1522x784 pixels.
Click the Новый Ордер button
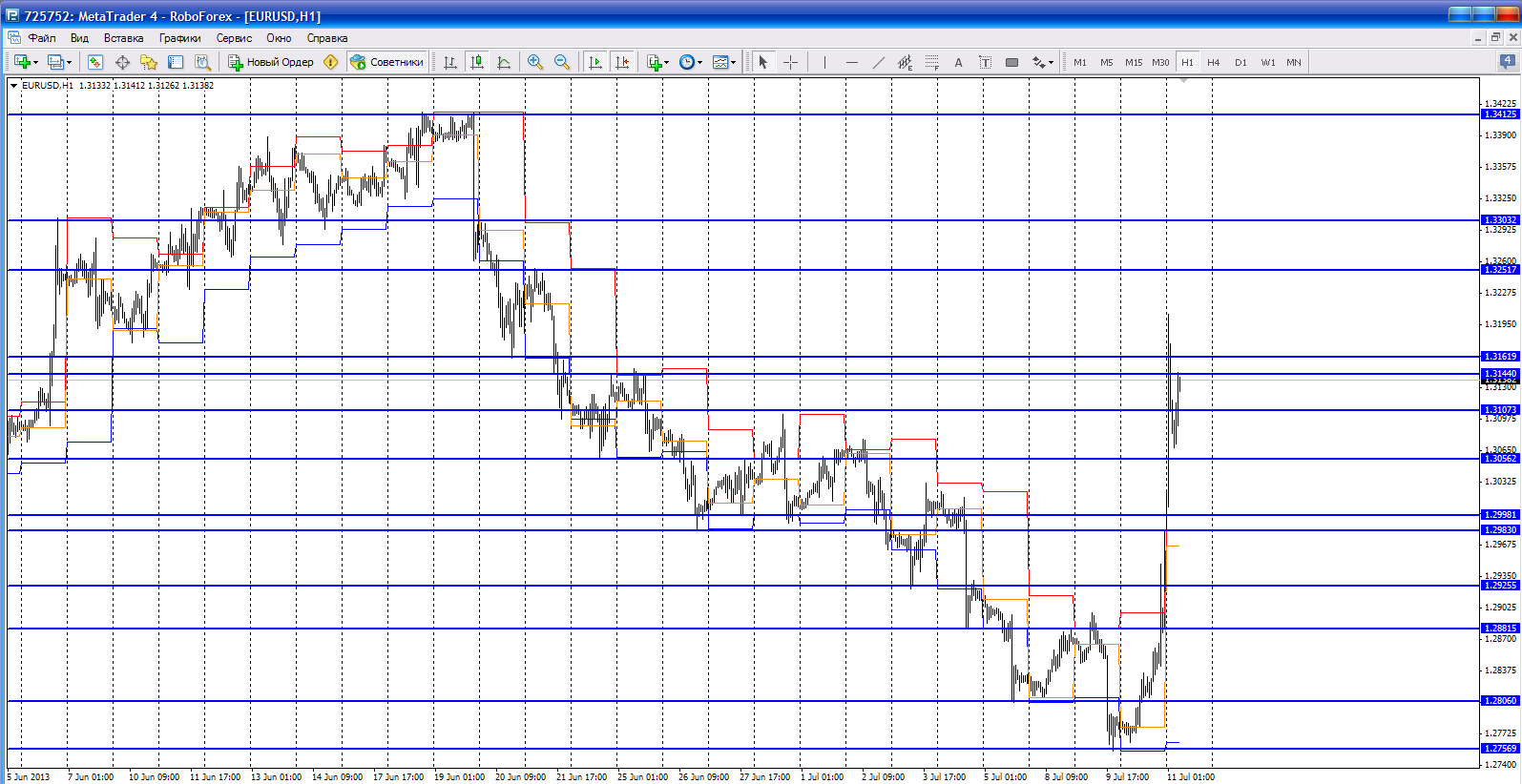pyautogui.click(x=271, y=62)
